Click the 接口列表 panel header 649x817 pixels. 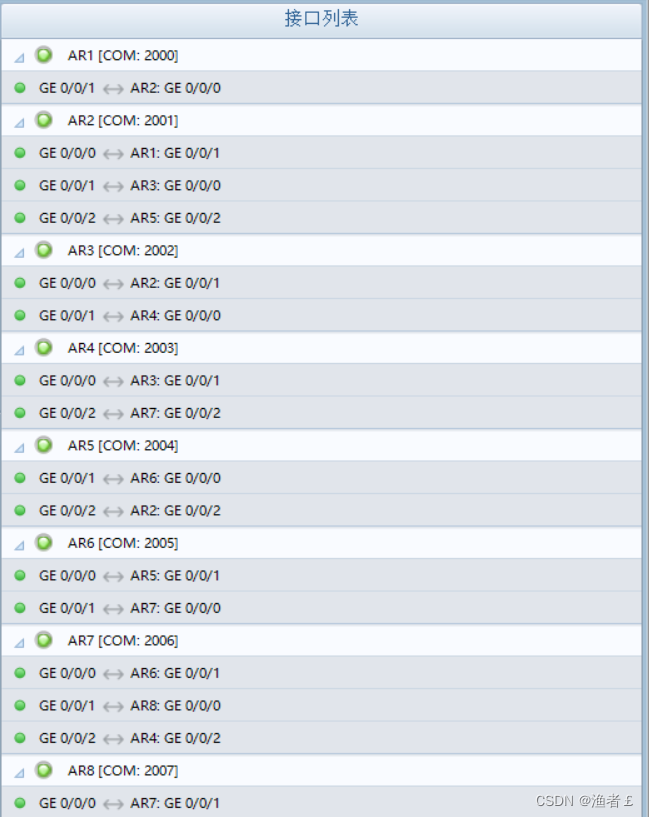click(321, 20)
